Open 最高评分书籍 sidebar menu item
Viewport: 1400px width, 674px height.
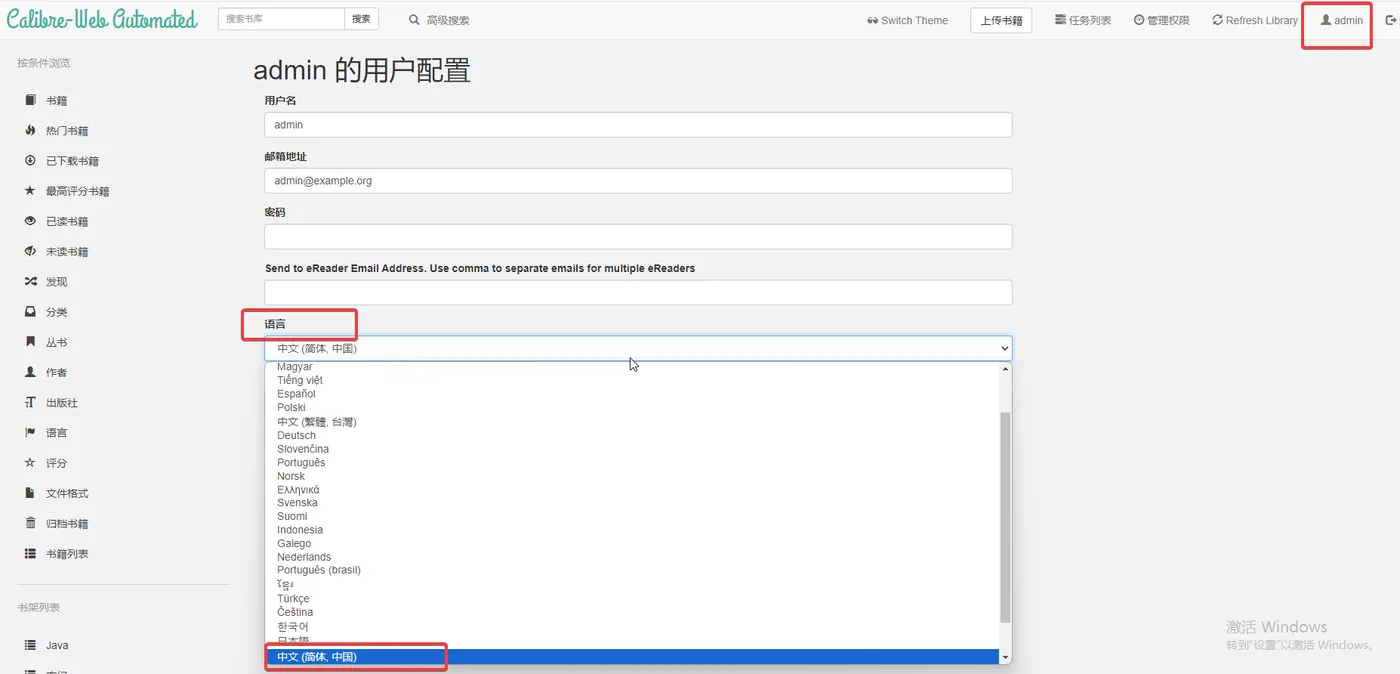[x=78, y=191]
